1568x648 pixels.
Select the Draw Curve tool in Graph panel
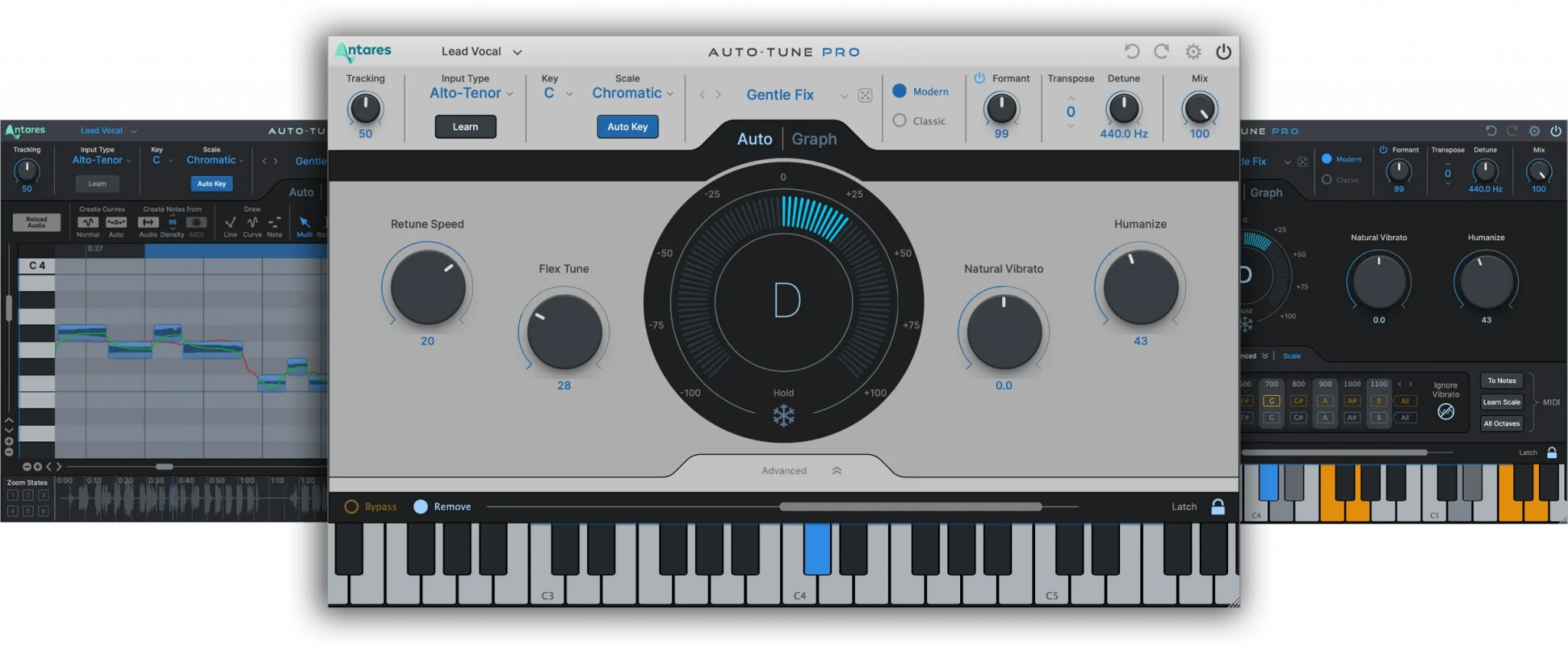(x=252, y=223)
